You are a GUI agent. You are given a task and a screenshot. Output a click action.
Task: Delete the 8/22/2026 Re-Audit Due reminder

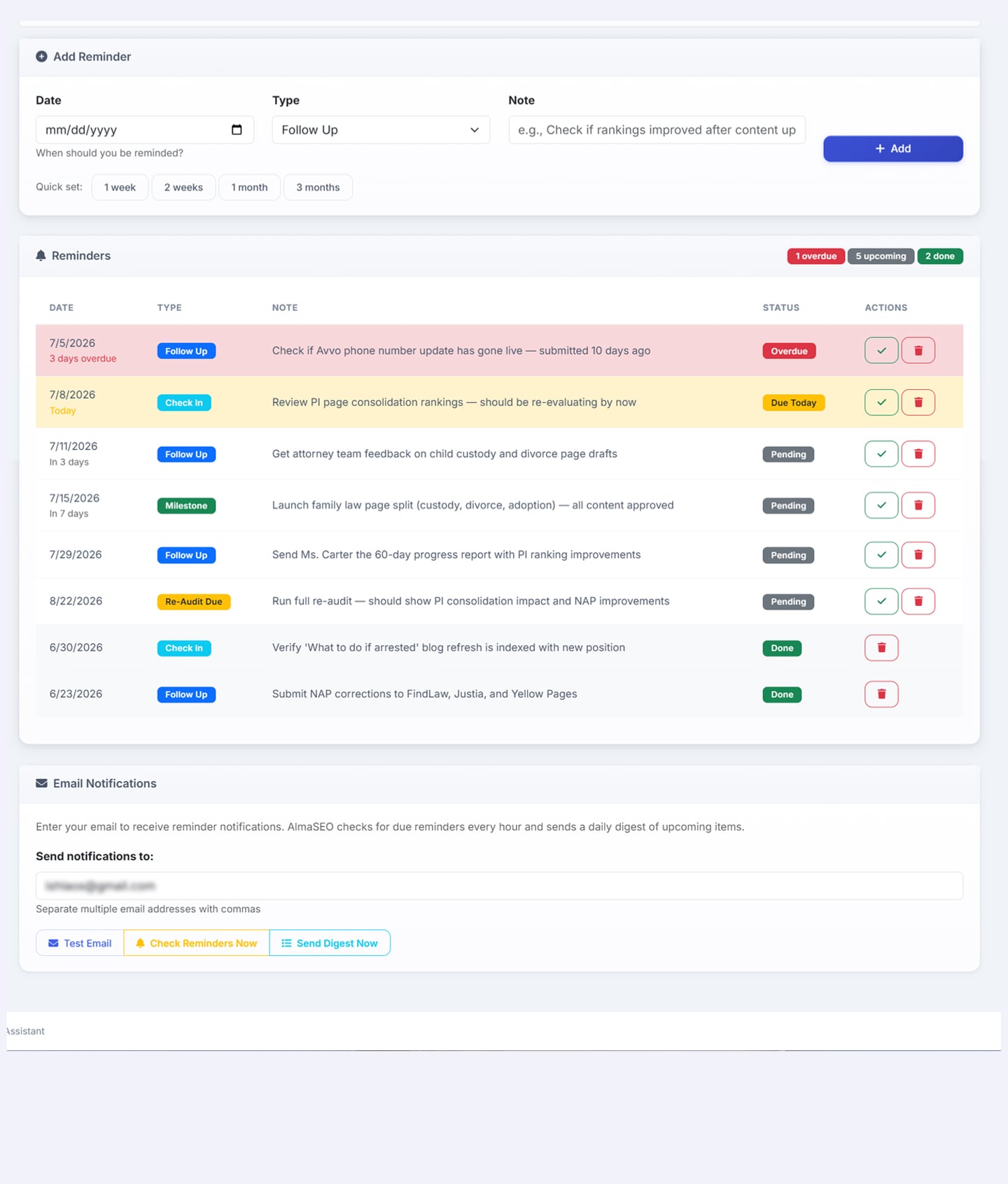918,601
